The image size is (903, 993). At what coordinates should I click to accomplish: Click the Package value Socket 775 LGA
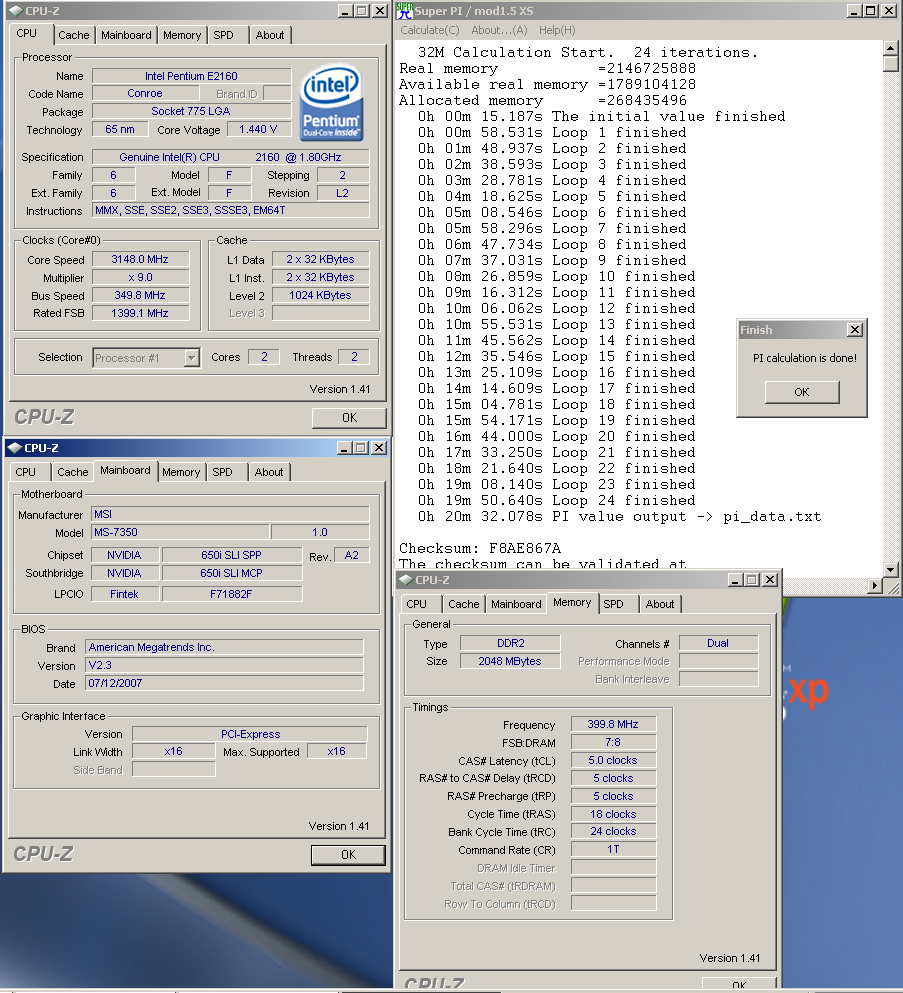(x=191, y=111)
